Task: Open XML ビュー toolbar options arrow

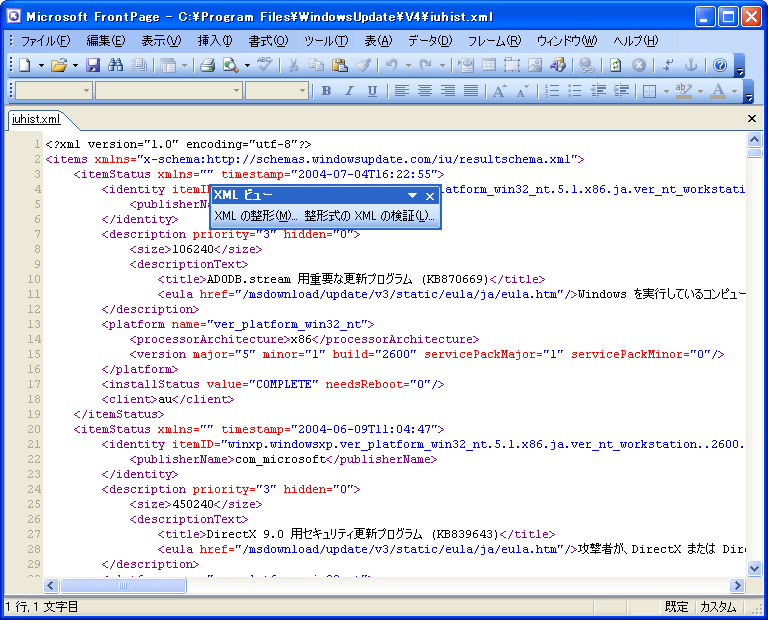Action: point(412,196)
